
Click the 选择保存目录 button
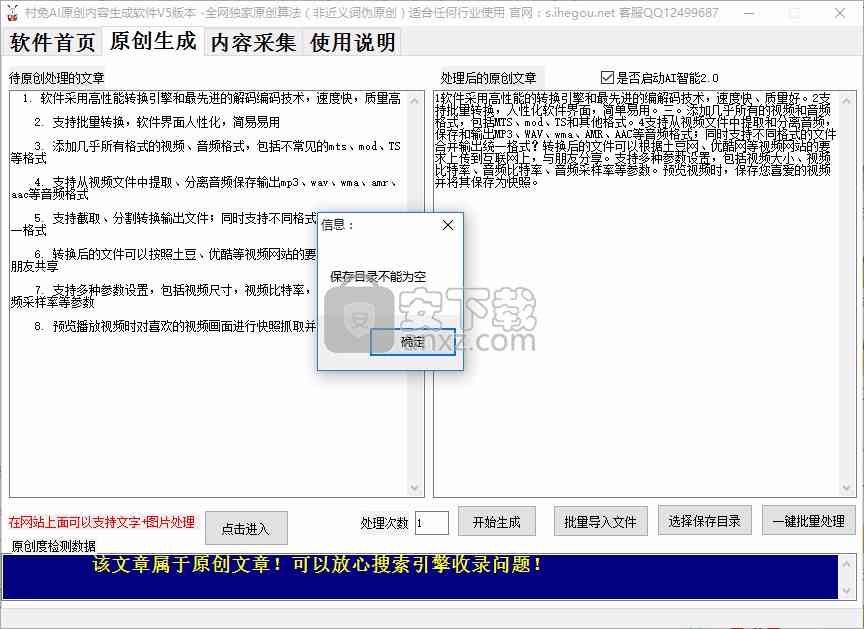click(x=704, y=520)
